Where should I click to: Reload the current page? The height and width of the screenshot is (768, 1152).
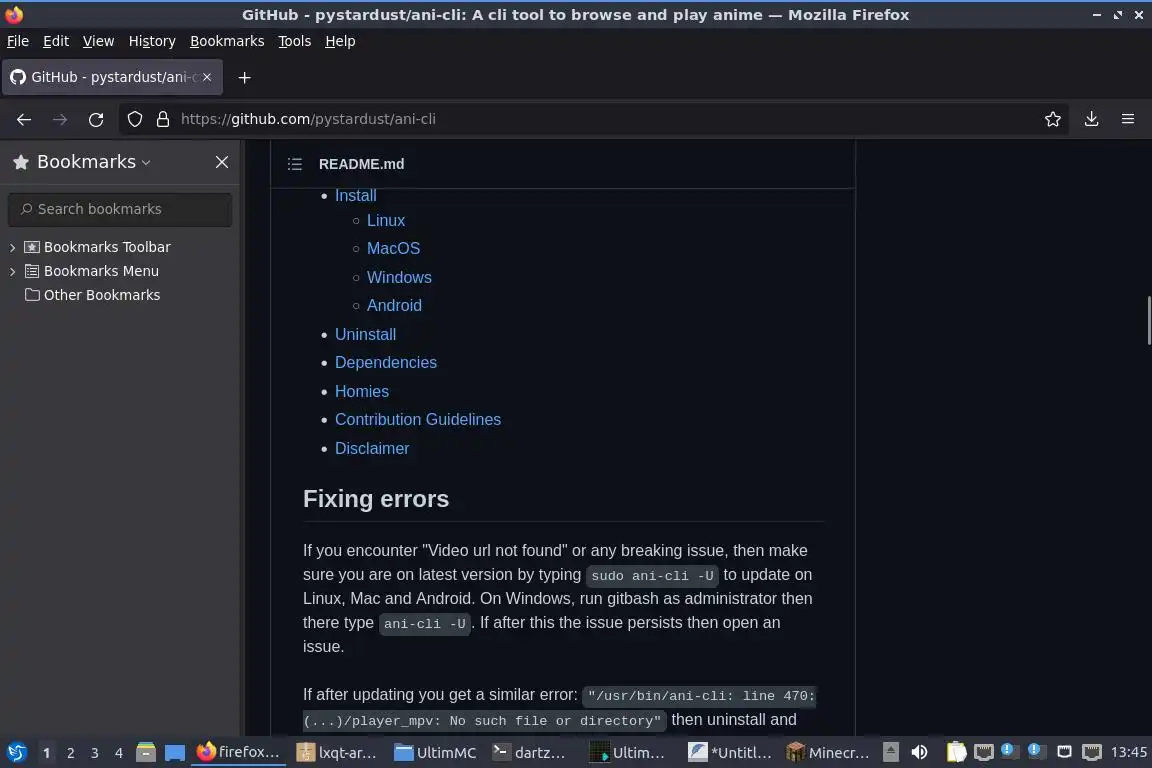96,119
